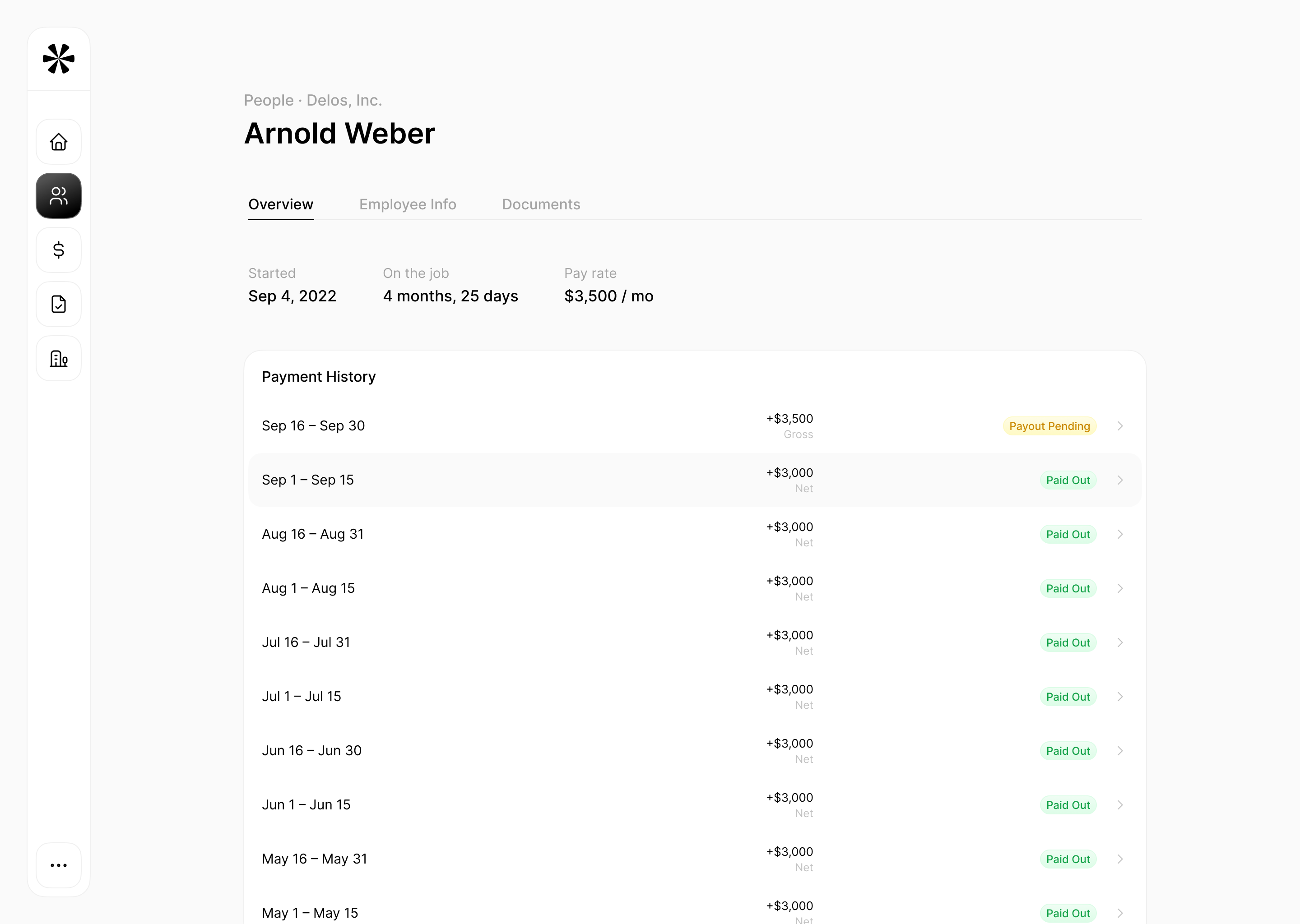1300x924 pixels.
Task: Expand the Sep 16 – Sep 30 payment row
Action: [x=1120, y=425]
